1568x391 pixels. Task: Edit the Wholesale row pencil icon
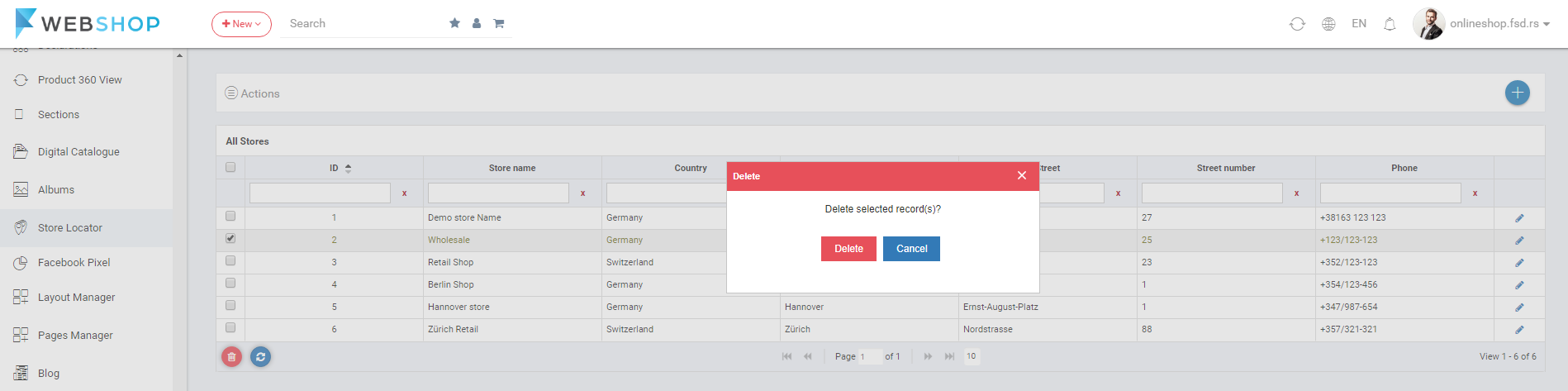coord(1518,241)
